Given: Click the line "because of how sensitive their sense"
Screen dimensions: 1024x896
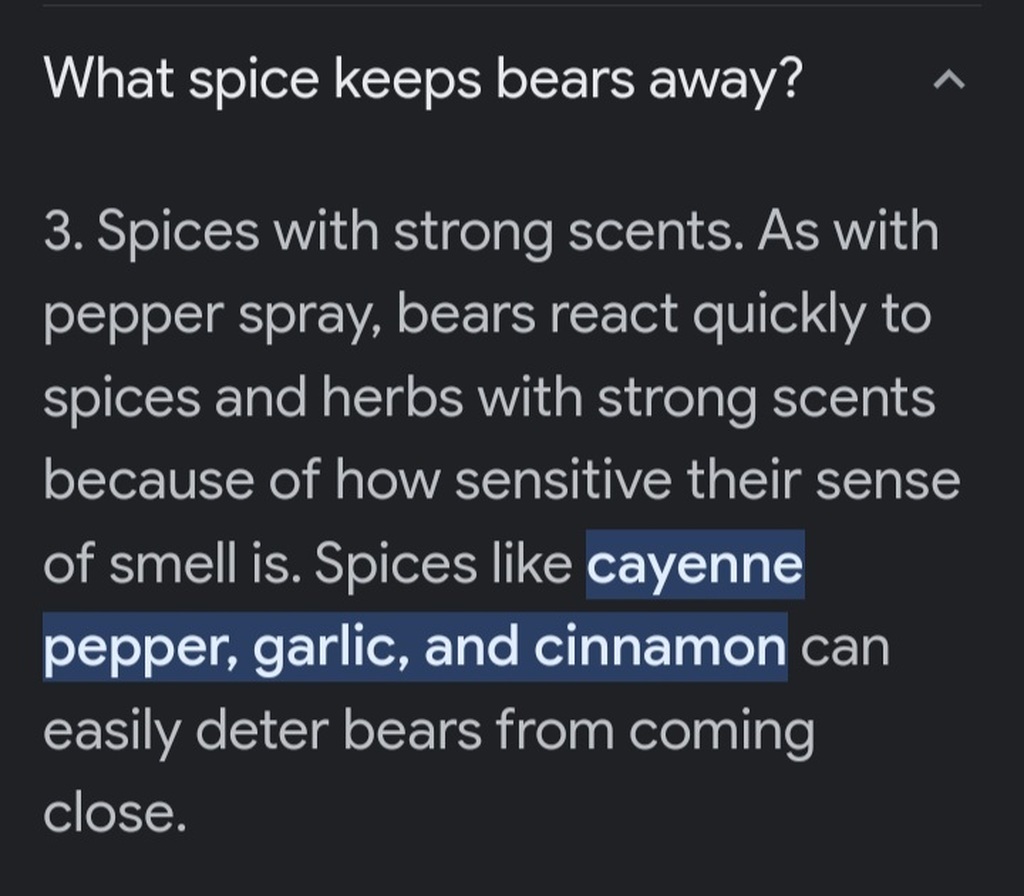Looking at the screenshot, I should 502,481.
